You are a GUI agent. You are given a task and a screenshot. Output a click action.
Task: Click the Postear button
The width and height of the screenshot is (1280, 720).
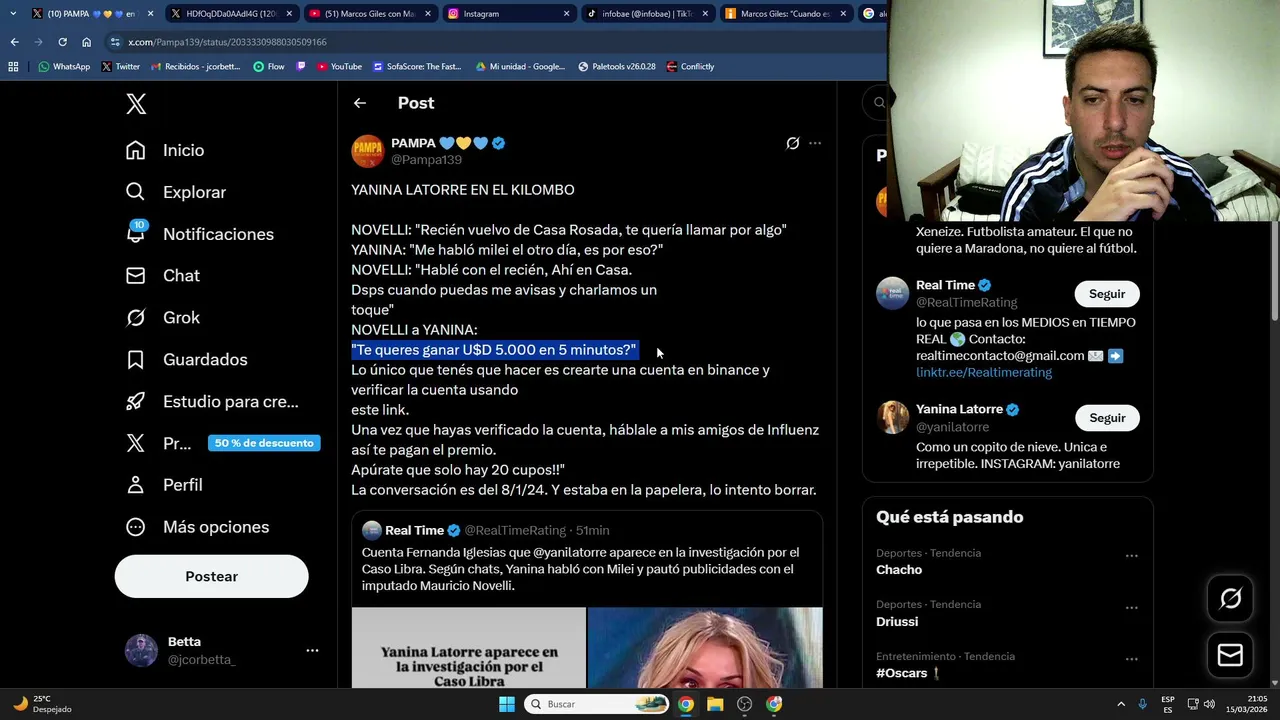click(212, 576)
